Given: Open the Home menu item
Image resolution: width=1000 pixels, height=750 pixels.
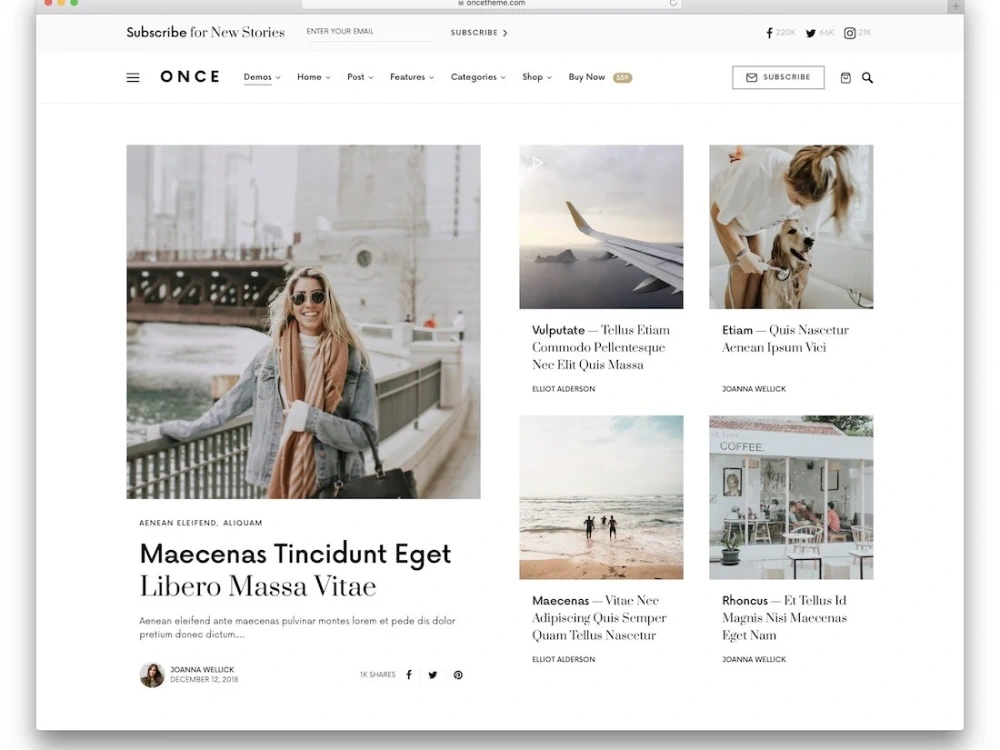Looking at the screenshot, I should (310, 77).
